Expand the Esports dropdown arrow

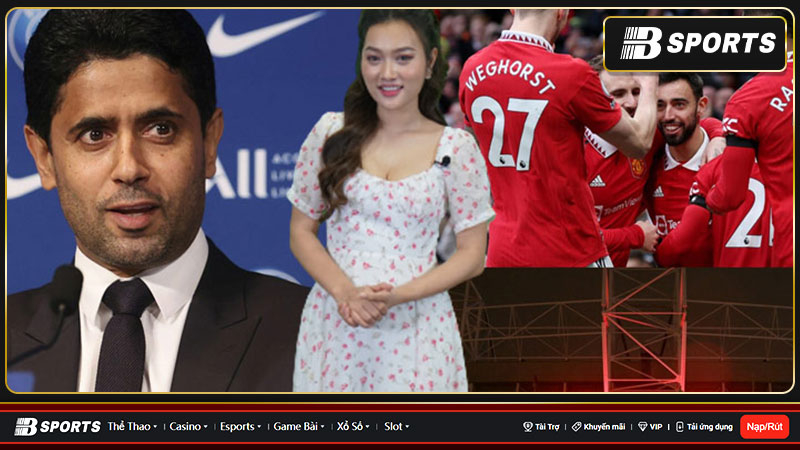pyautogui.click(x=259, y=427)
